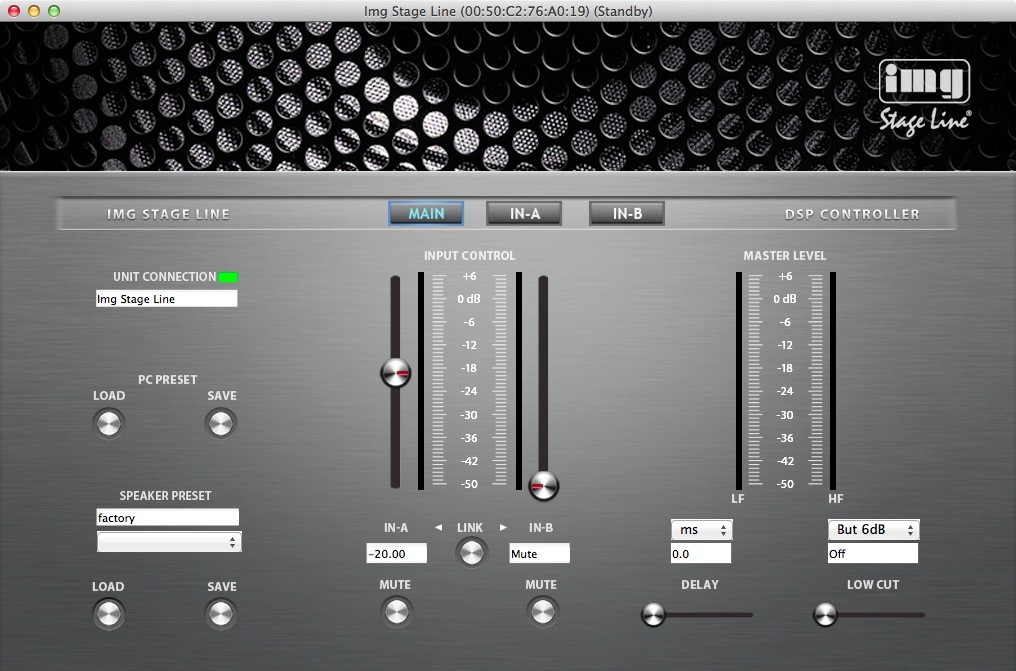Screen dimensions: 1016x671
Task: Toggle the LINK button between IN-A and IN-B
Action: pos(471,553)
